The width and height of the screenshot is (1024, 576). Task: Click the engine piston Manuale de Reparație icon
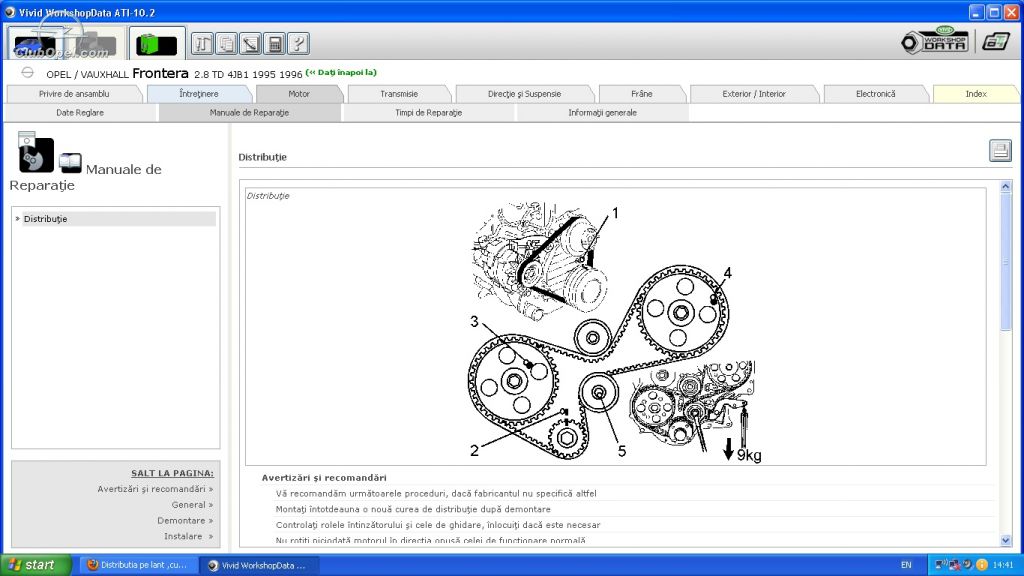tap(36, 153)
